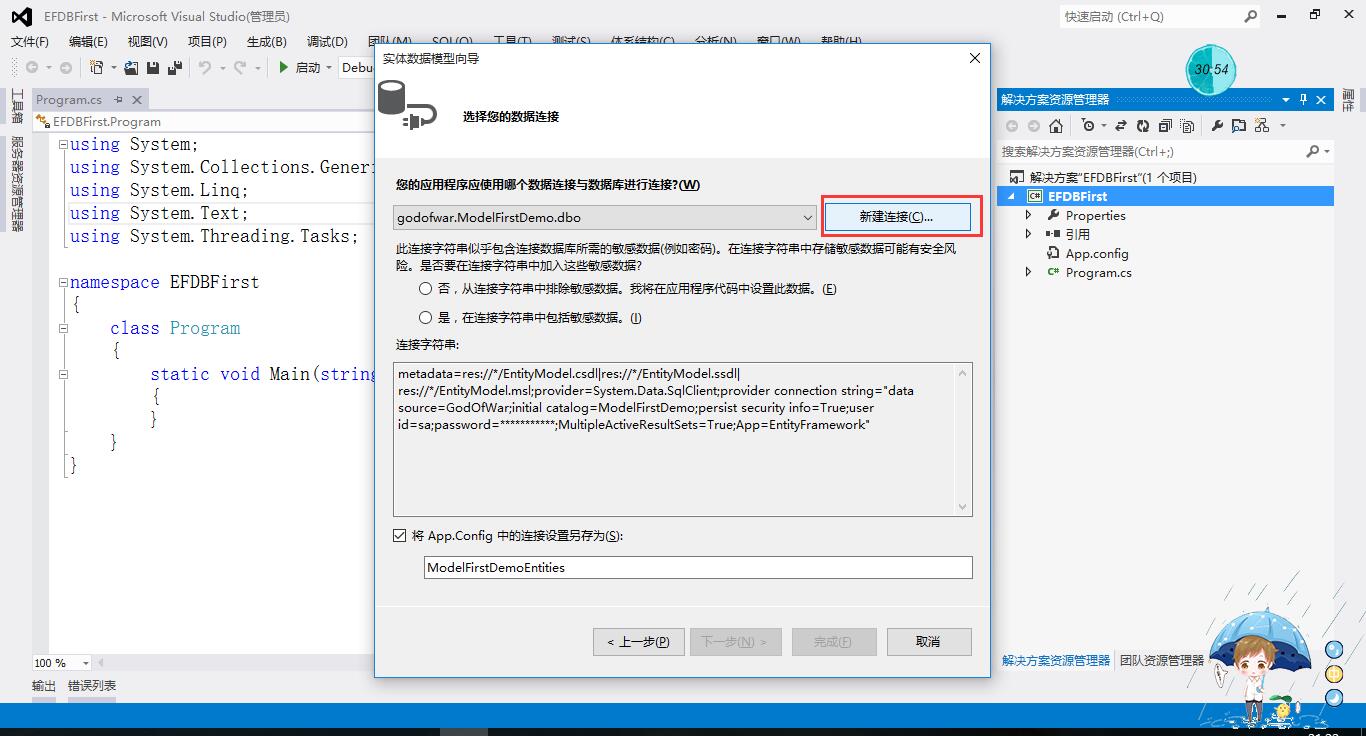This screenshot has height=736, width=1366.
Task: Click the new project toolbar icon
Action: [x=96, y=67]
